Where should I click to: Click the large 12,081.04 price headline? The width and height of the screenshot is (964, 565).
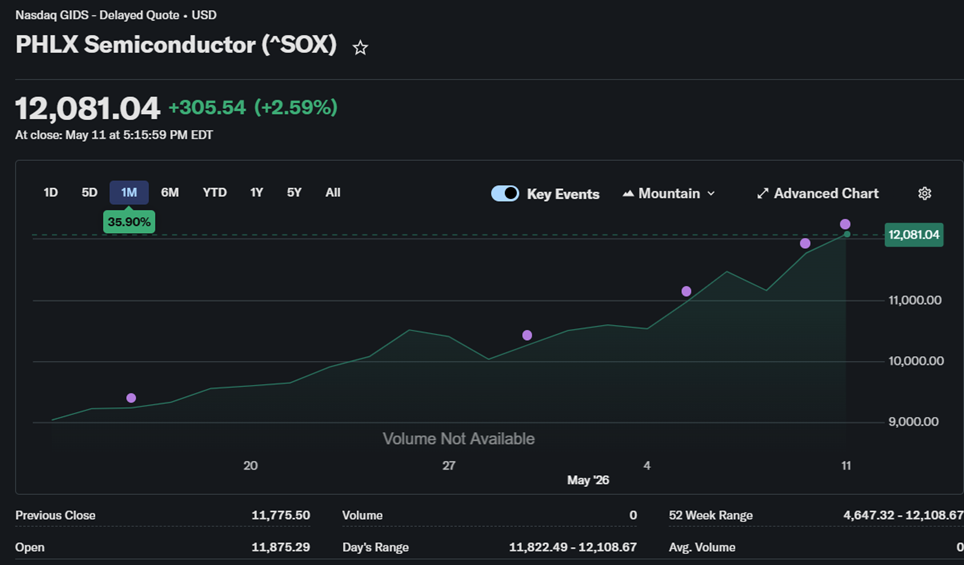(87, 109)
